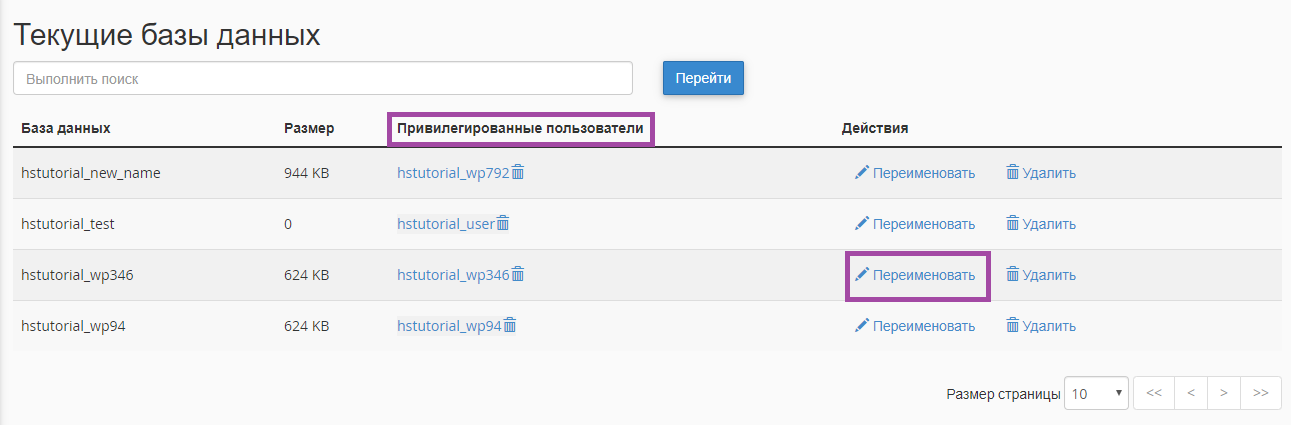Viewport: 1291px width, 425px height.
Task: Open user link hstutorial_wp792
Action: [453, 172]
